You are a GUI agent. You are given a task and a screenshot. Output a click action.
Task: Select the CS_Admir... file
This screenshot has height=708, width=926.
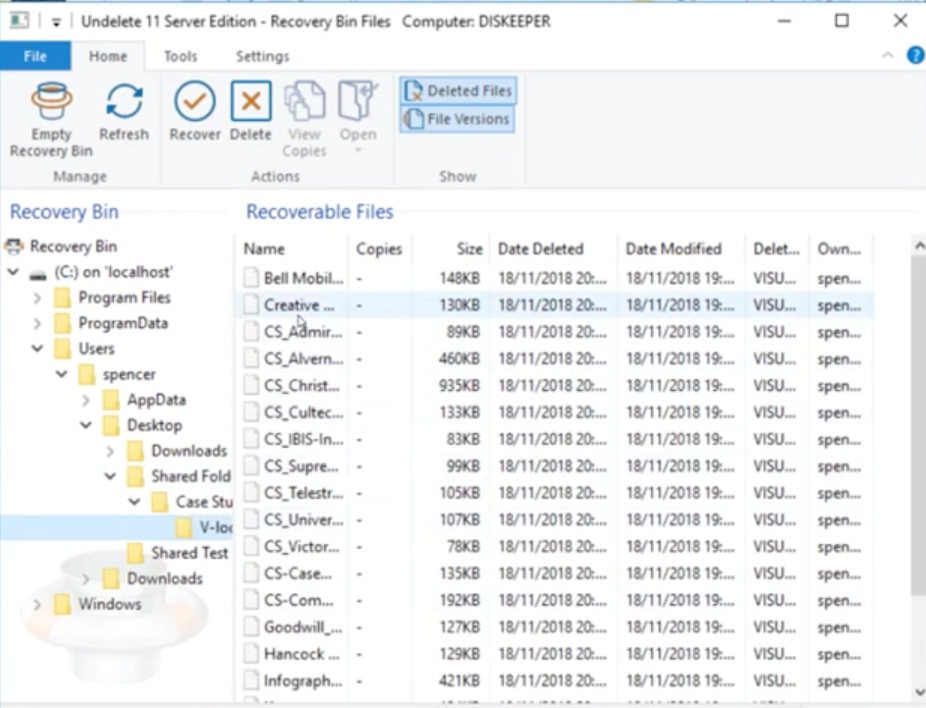pyautogui.click(x=303, y=332)
